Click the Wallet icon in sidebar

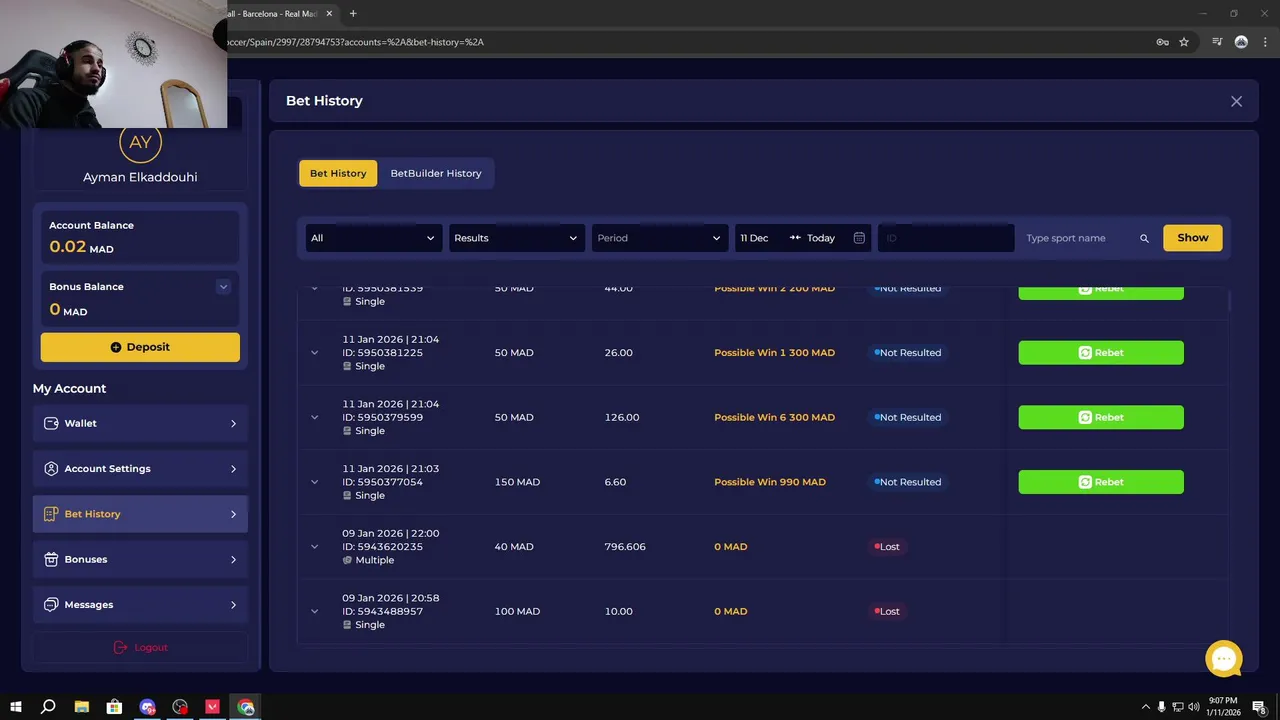coord(51,423)
